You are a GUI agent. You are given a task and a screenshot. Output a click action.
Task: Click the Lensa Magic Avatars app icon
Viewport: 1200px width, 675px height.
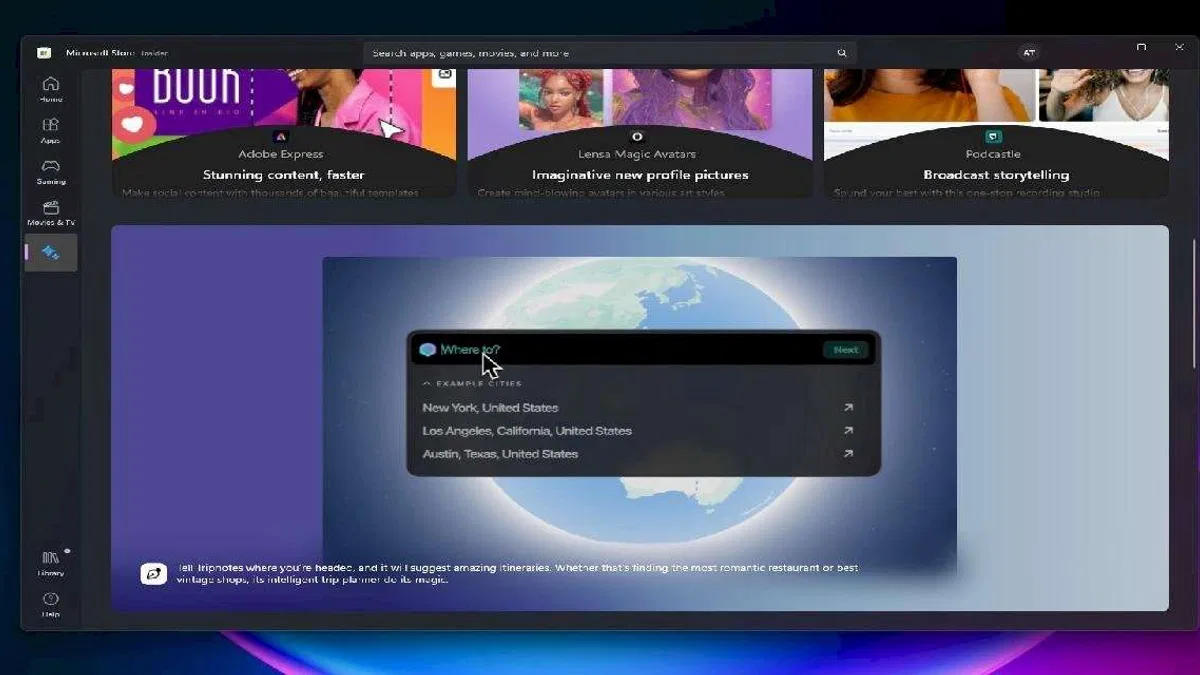pos(637,137)
